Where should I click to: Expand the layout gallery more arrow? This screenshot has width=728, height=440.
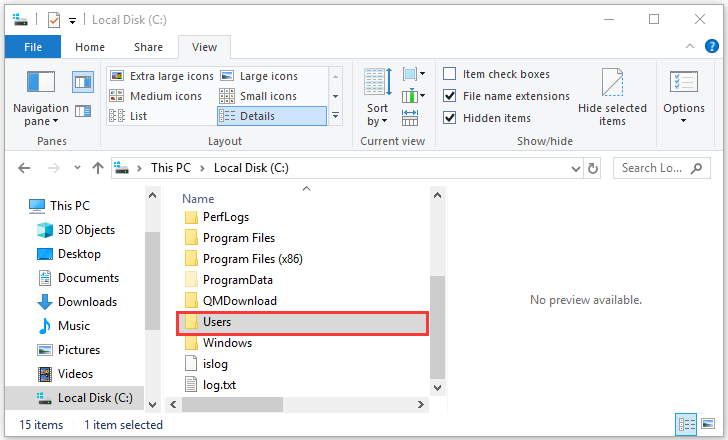point(335,116)
